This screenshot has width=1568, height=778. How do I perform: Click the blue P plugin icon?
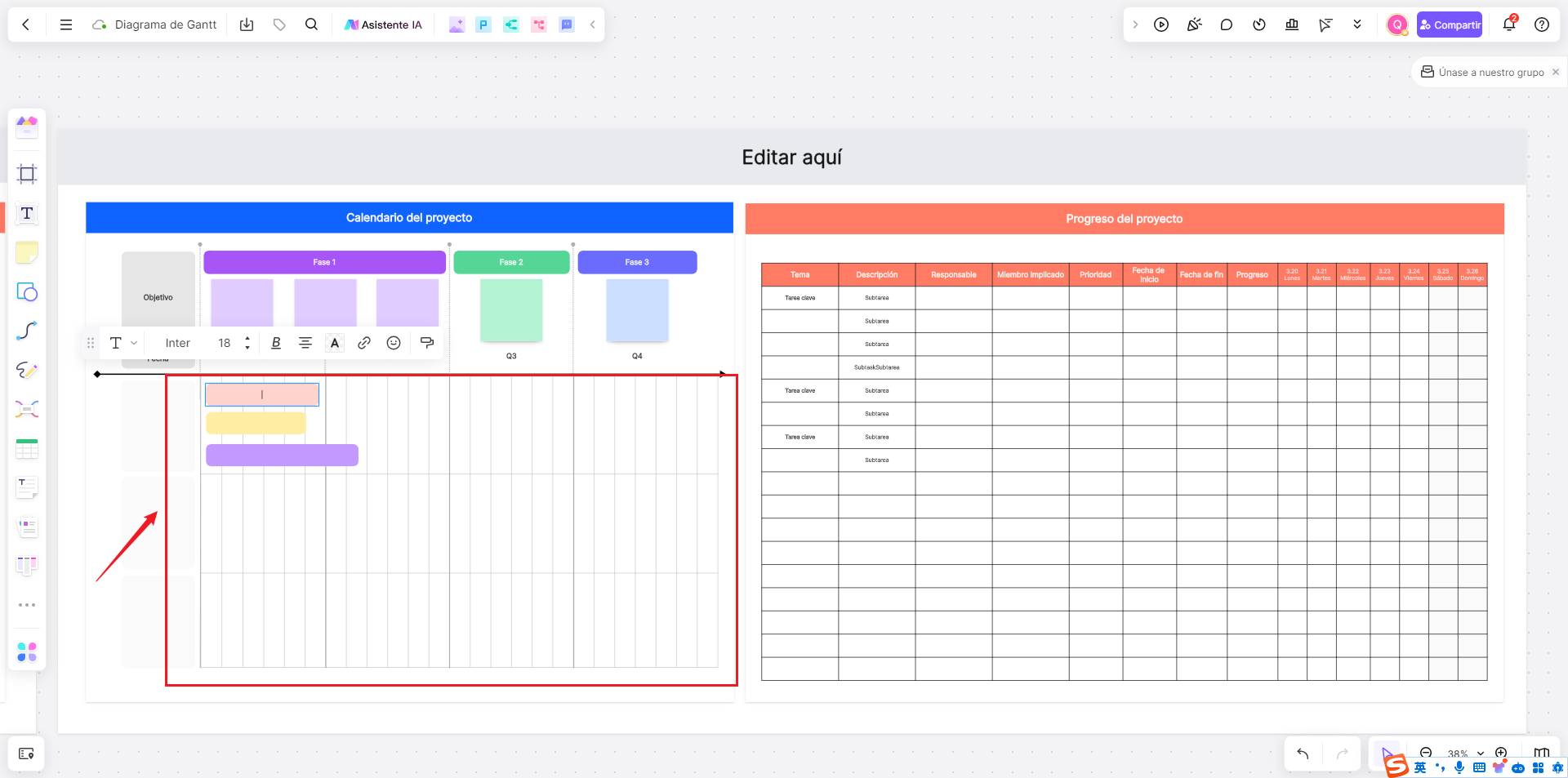(x=483, y=24)
